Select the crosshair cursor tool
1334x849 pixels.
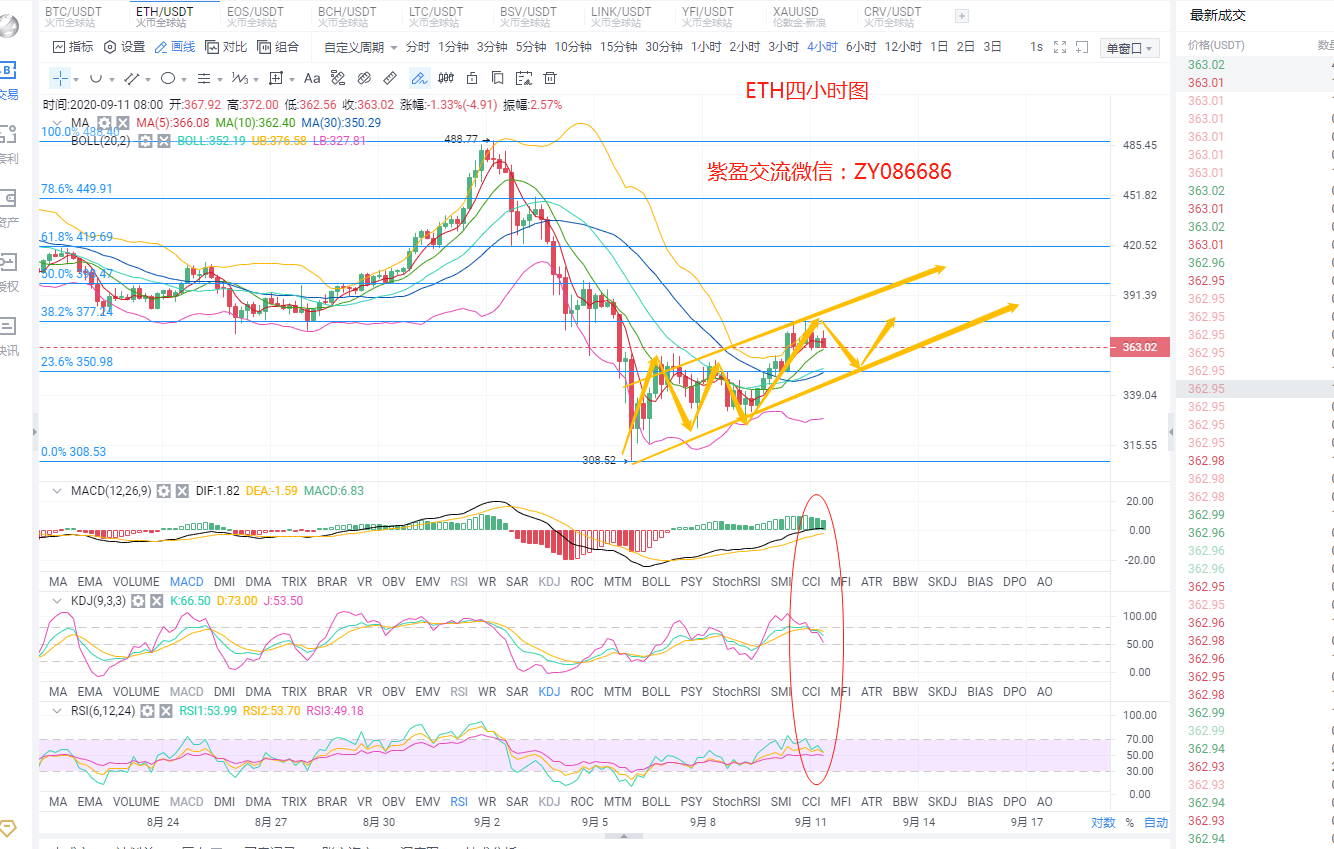click(60, 79)
